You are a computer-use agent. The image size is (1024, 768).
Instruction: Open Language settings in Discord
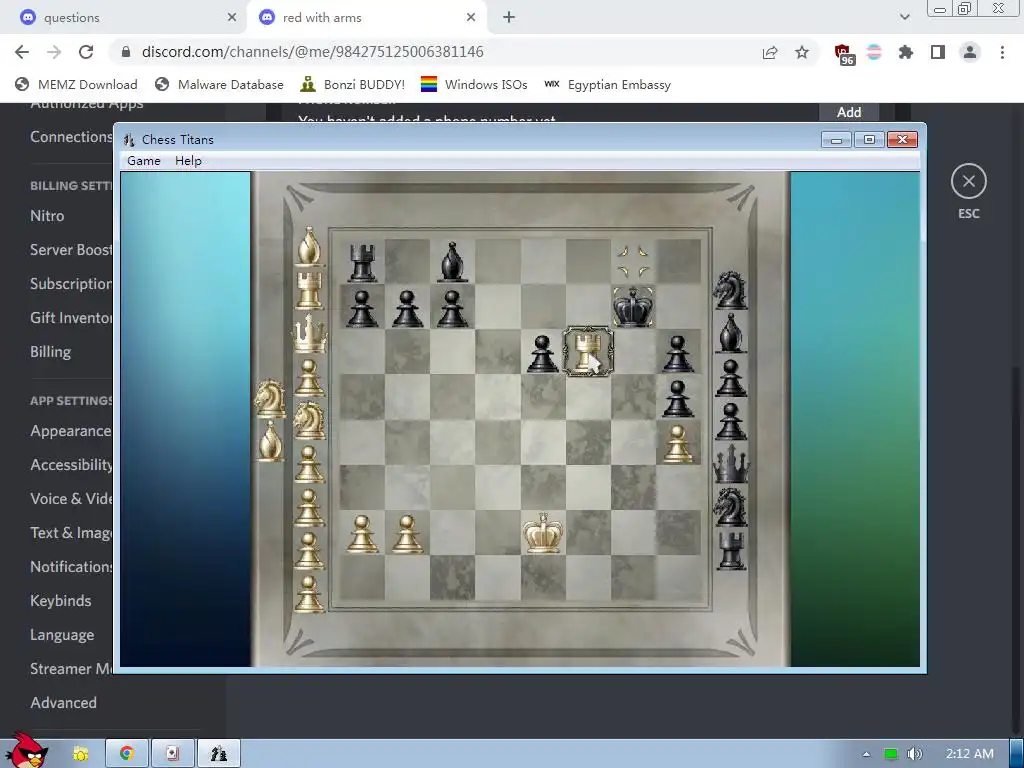coord(62,635)
